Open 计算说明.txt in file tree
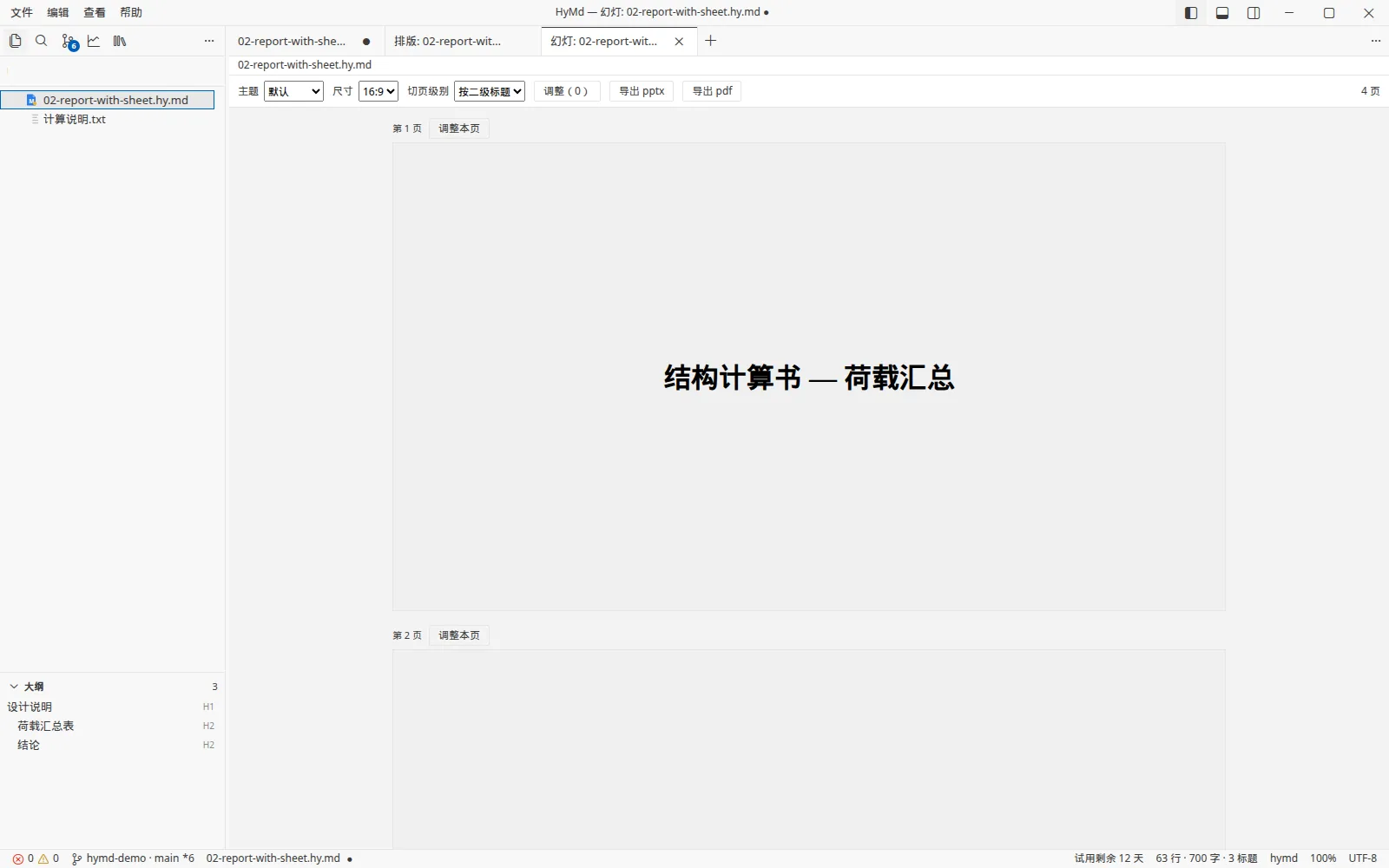 click(108, 119)
